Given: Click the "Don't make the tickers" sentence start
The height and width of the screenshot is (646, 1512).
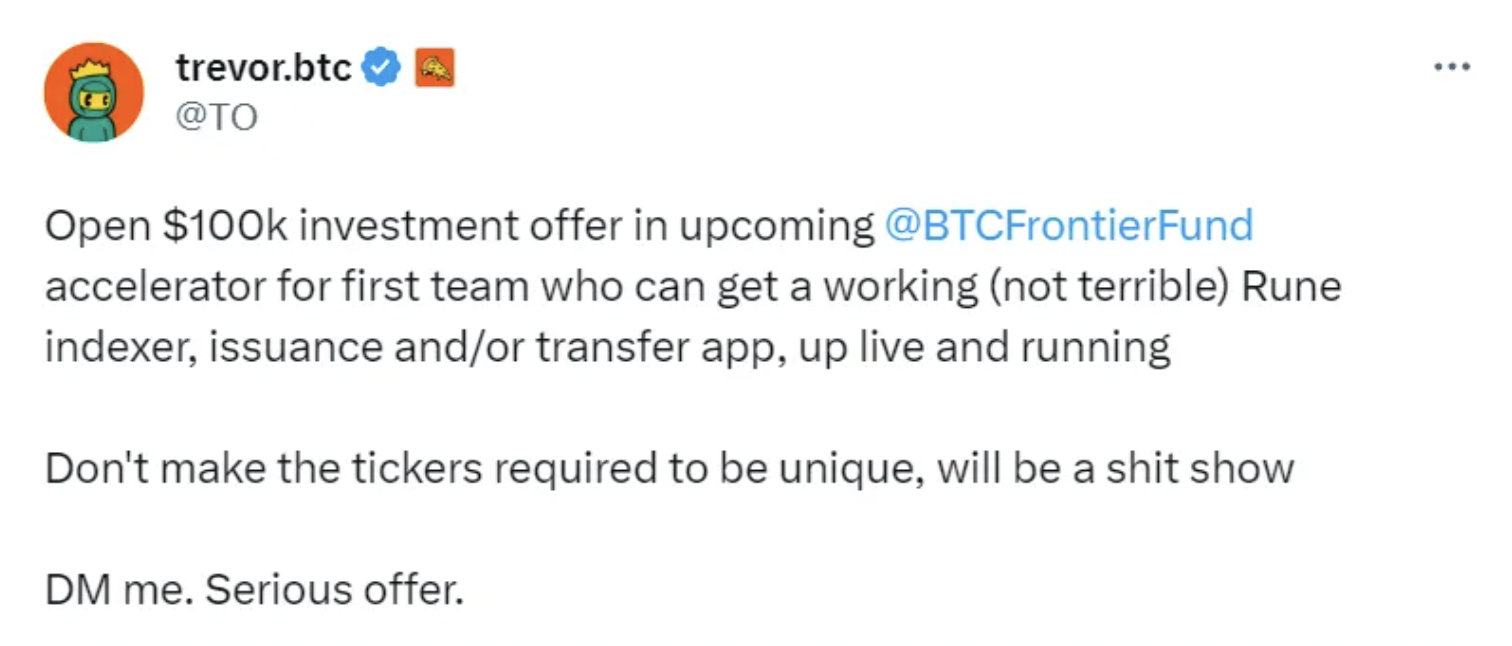Looking at the screenshot, I should [236, 469].
